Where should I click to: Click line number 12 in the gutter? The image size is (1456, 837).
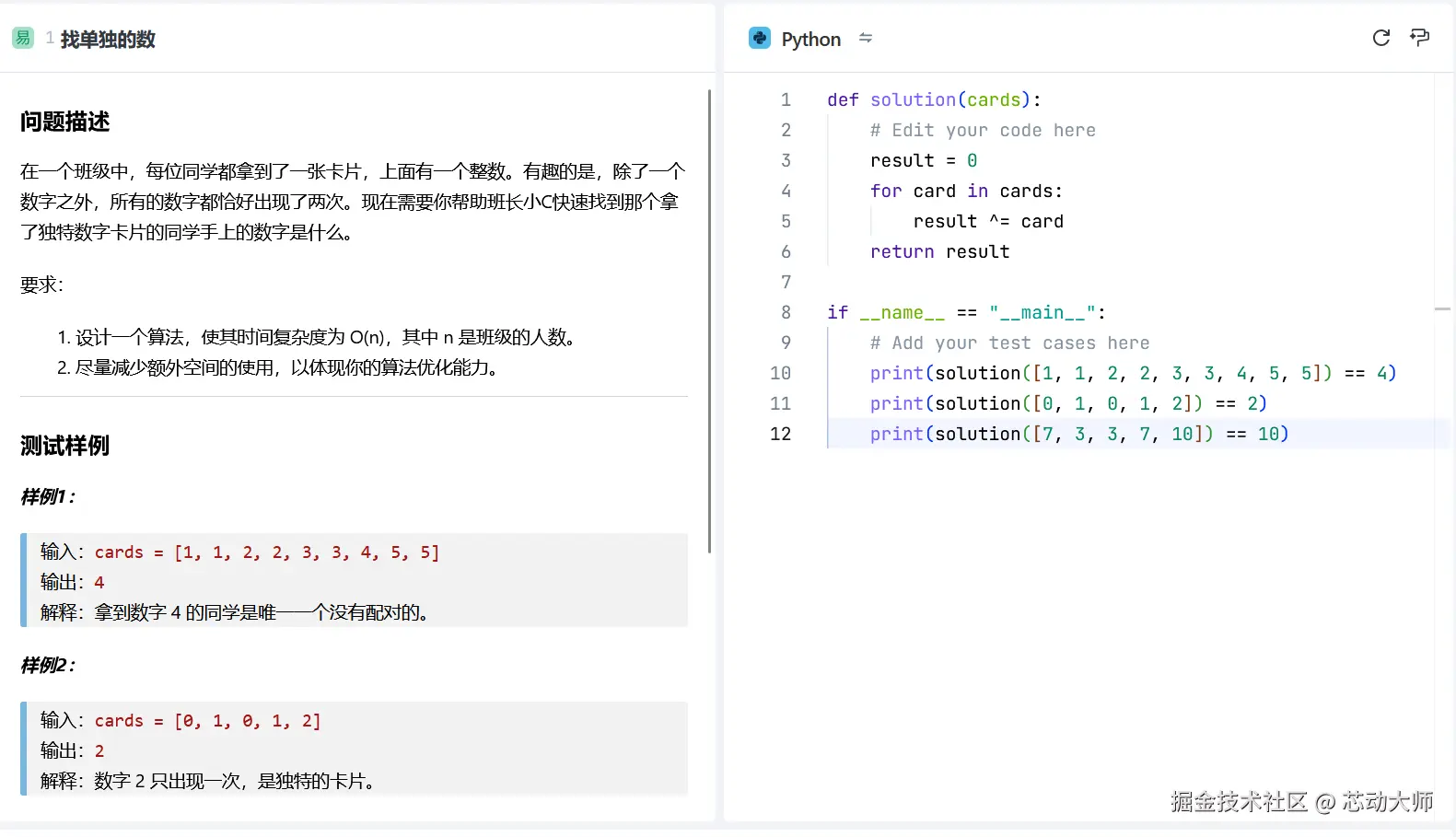coord(780,434)
